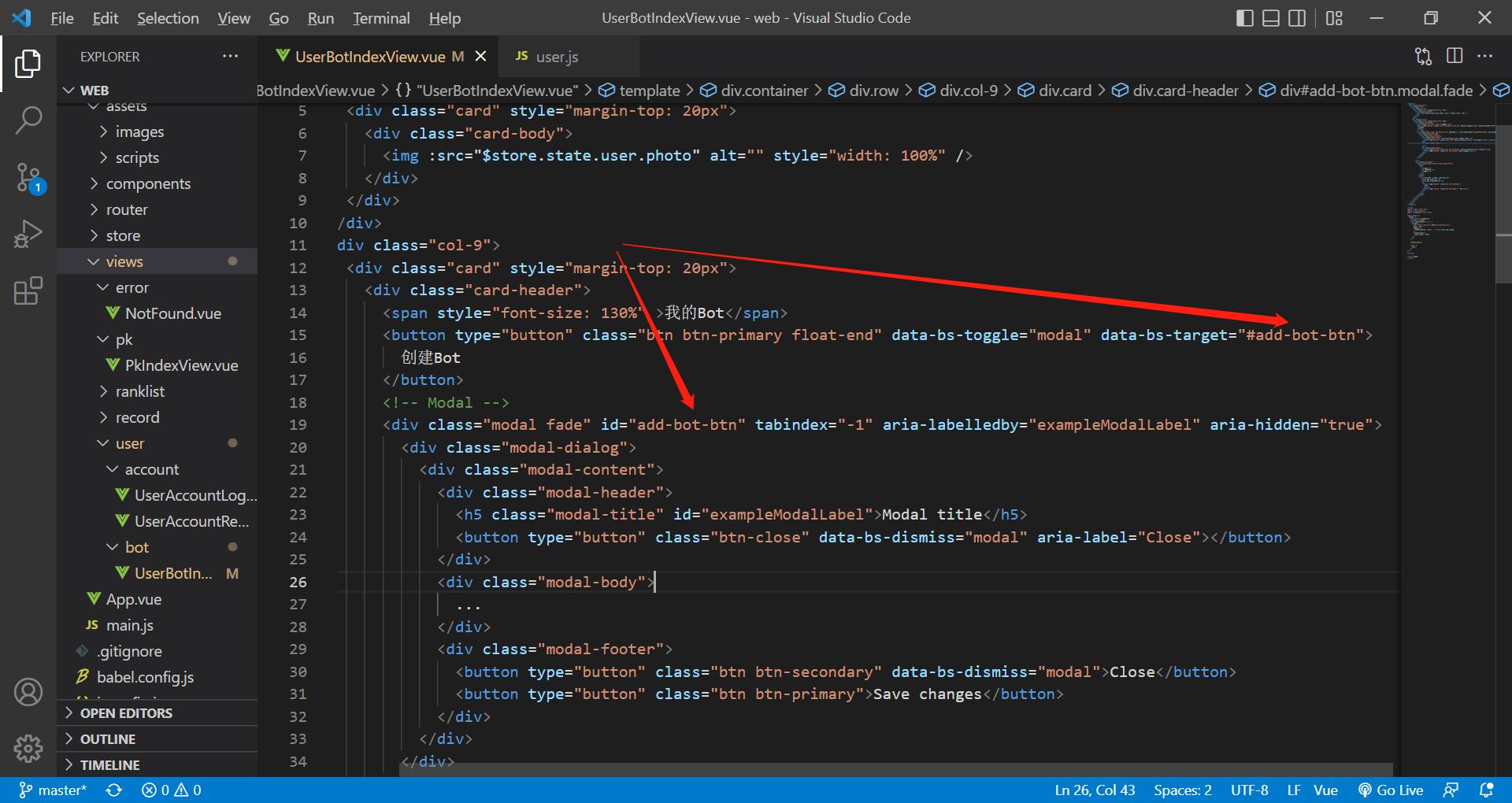Screen dimensions: 1512x803
Task: Open the Extensions view
Action: [28, 290]
